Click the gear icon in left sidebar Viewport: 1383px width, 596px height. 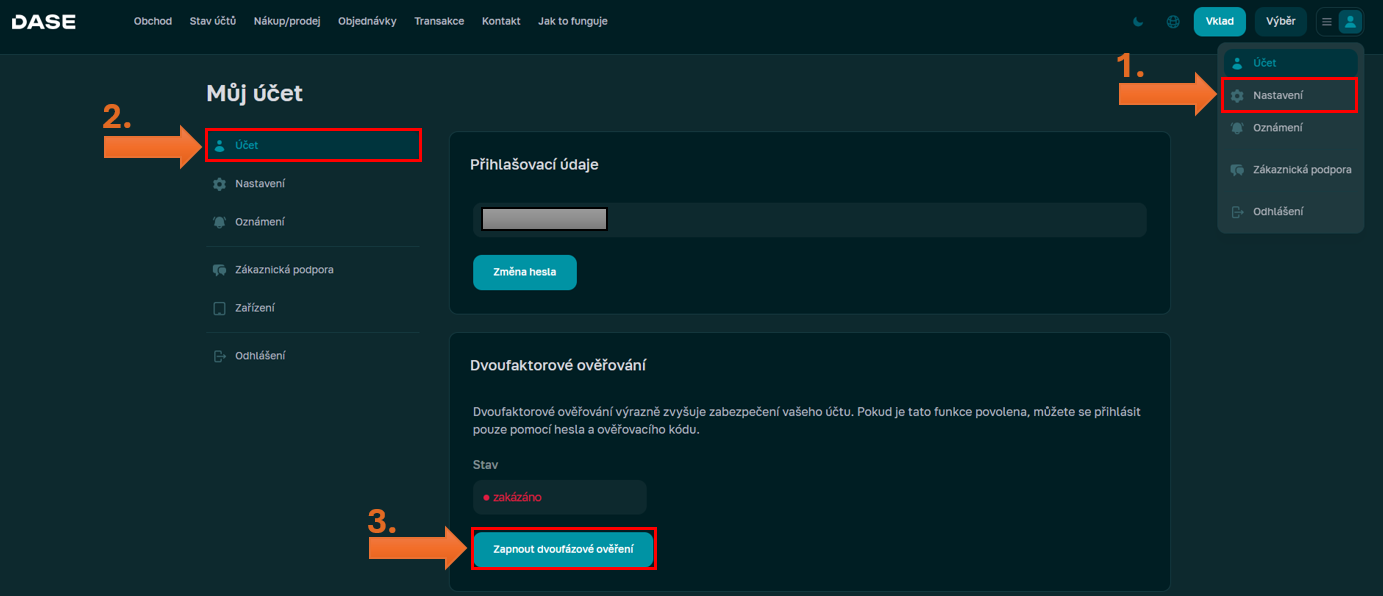click(x=220, y=184)
